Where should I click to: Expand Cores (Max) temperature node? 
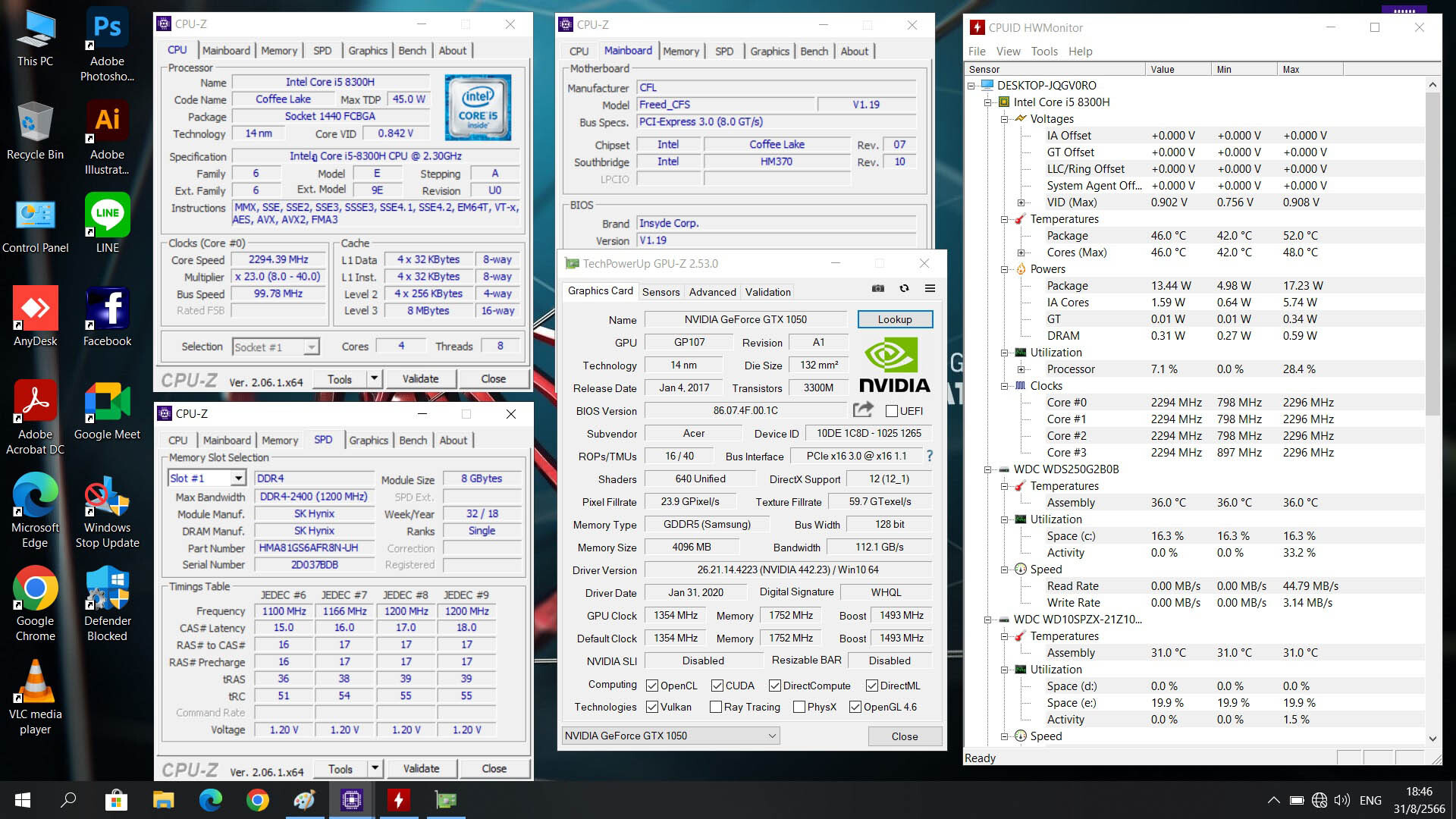[x=1021, y=253]
